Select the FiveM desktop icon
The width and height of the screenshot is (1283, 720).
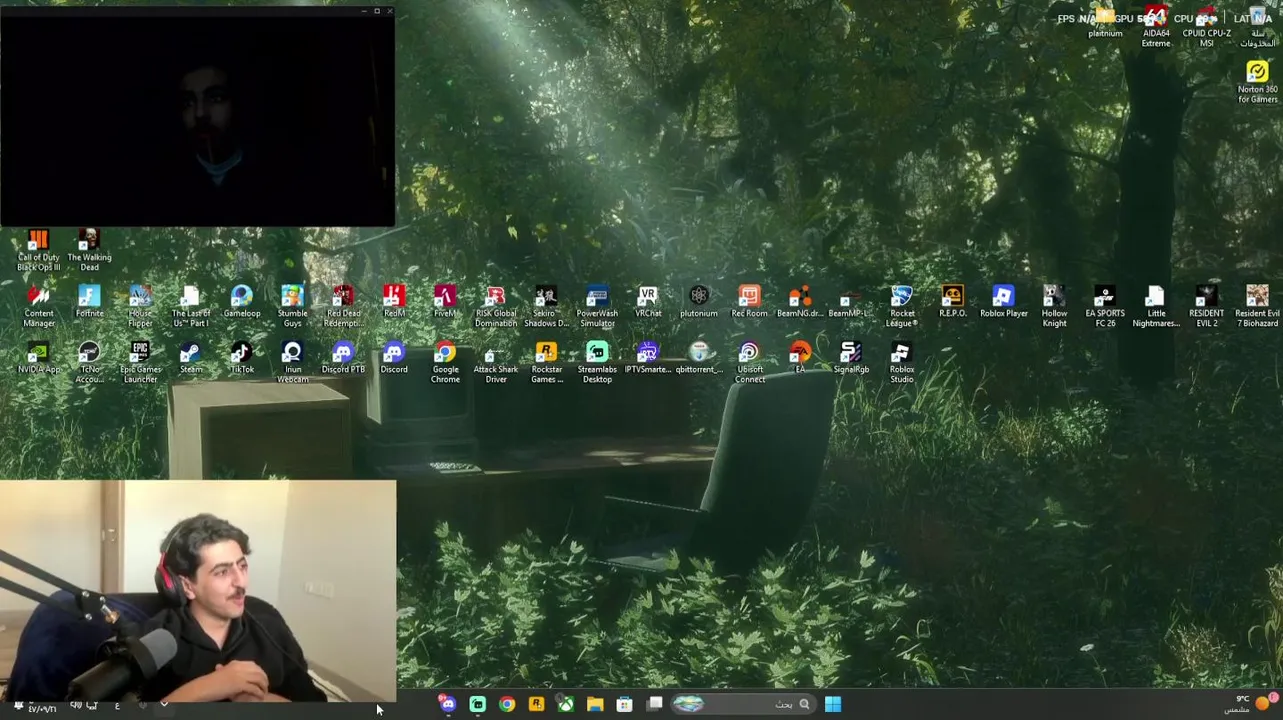[x=445, y=302]
